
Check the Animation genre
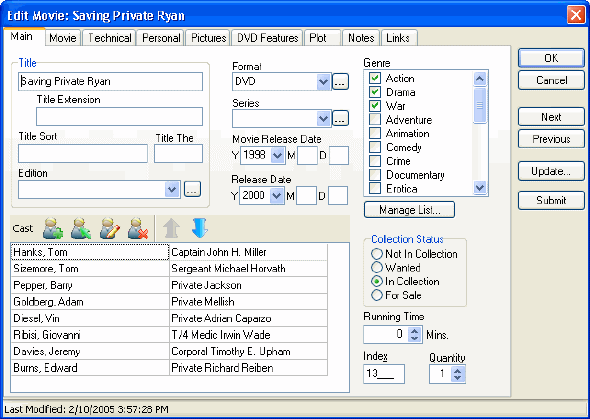pyautogui.click(x=374, y=133)
